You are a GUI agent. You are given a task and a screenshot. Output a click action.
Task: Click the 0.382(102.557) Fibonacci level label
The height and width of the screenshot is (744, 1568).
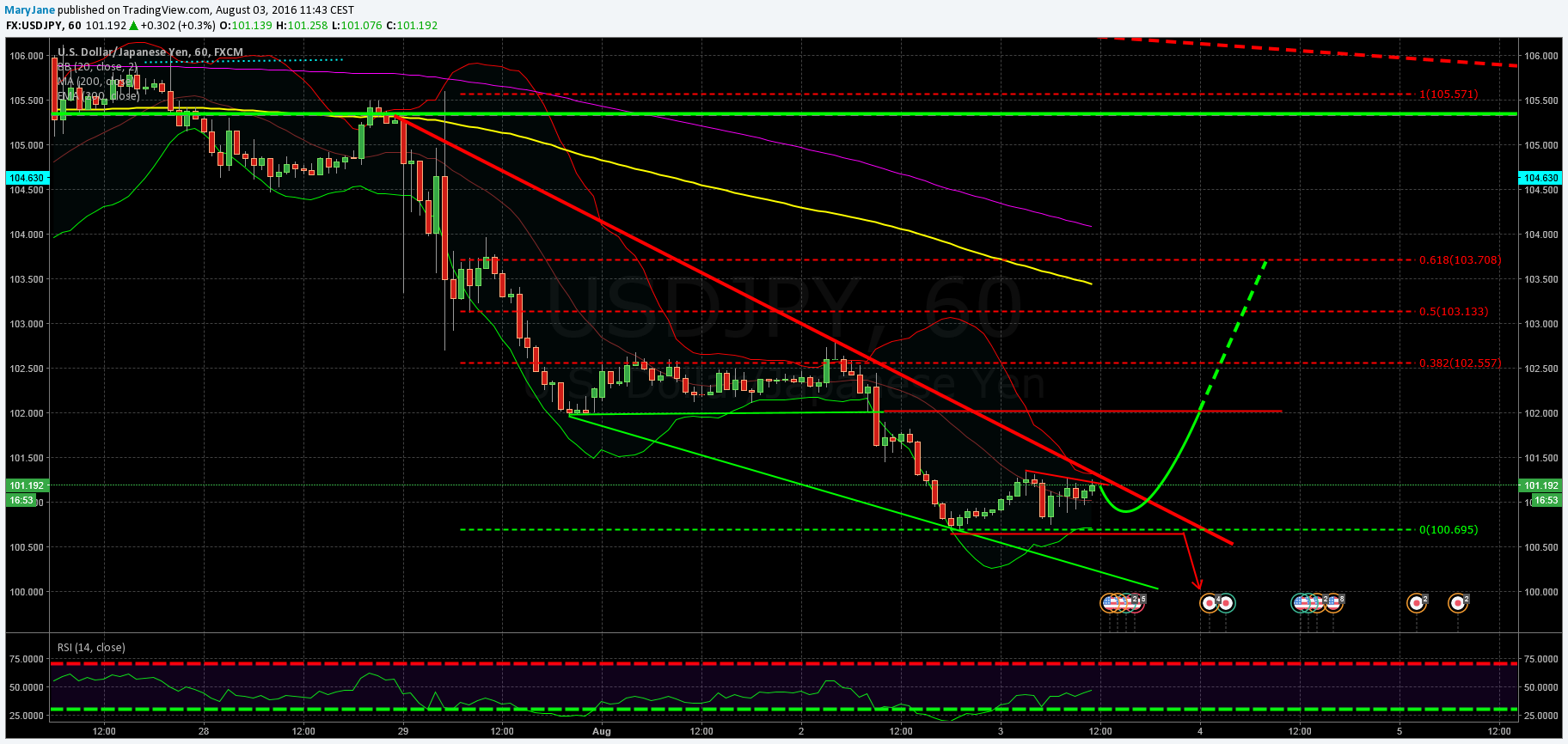click(1461, 363)
